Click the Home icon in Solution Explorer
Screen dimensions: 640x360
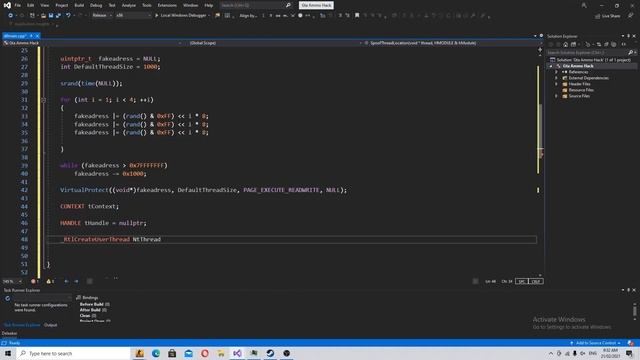click(x=566, y=44)
